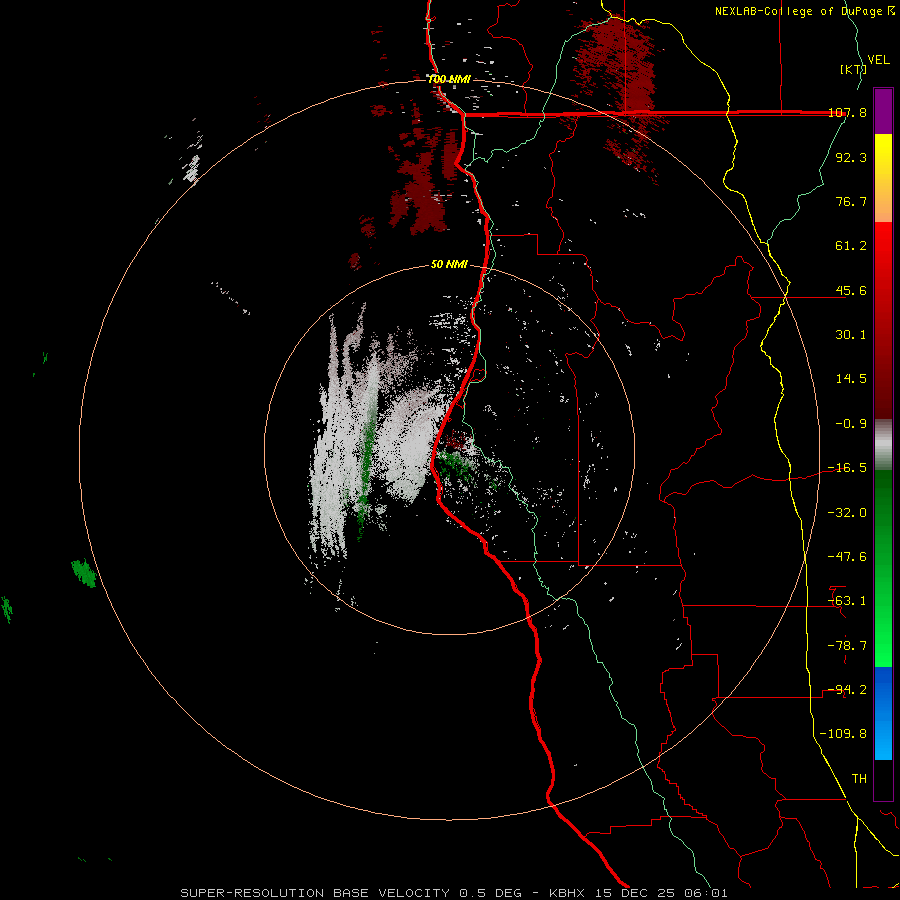The width and height of the screenshot is (900, 900).
Task: Click the 92.3 scale value
Action: coord(851,157)
